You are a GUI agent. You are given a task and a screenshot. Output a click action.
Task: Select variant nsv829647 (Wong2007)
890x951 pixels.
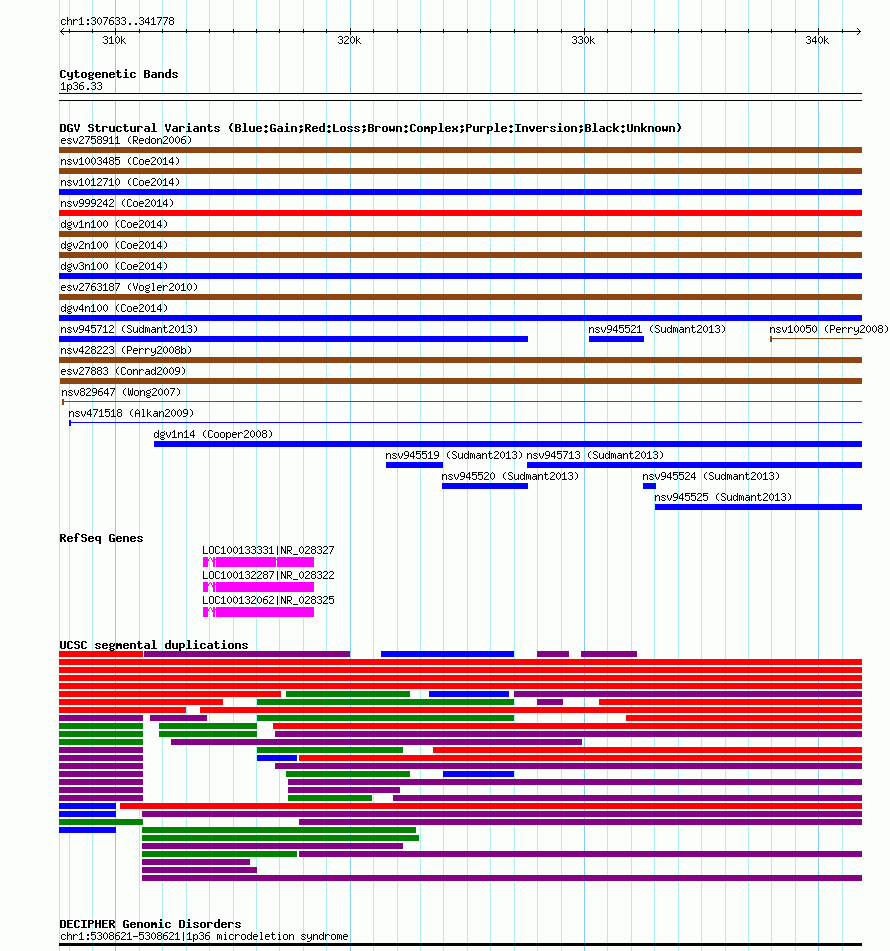coord(121,392)
